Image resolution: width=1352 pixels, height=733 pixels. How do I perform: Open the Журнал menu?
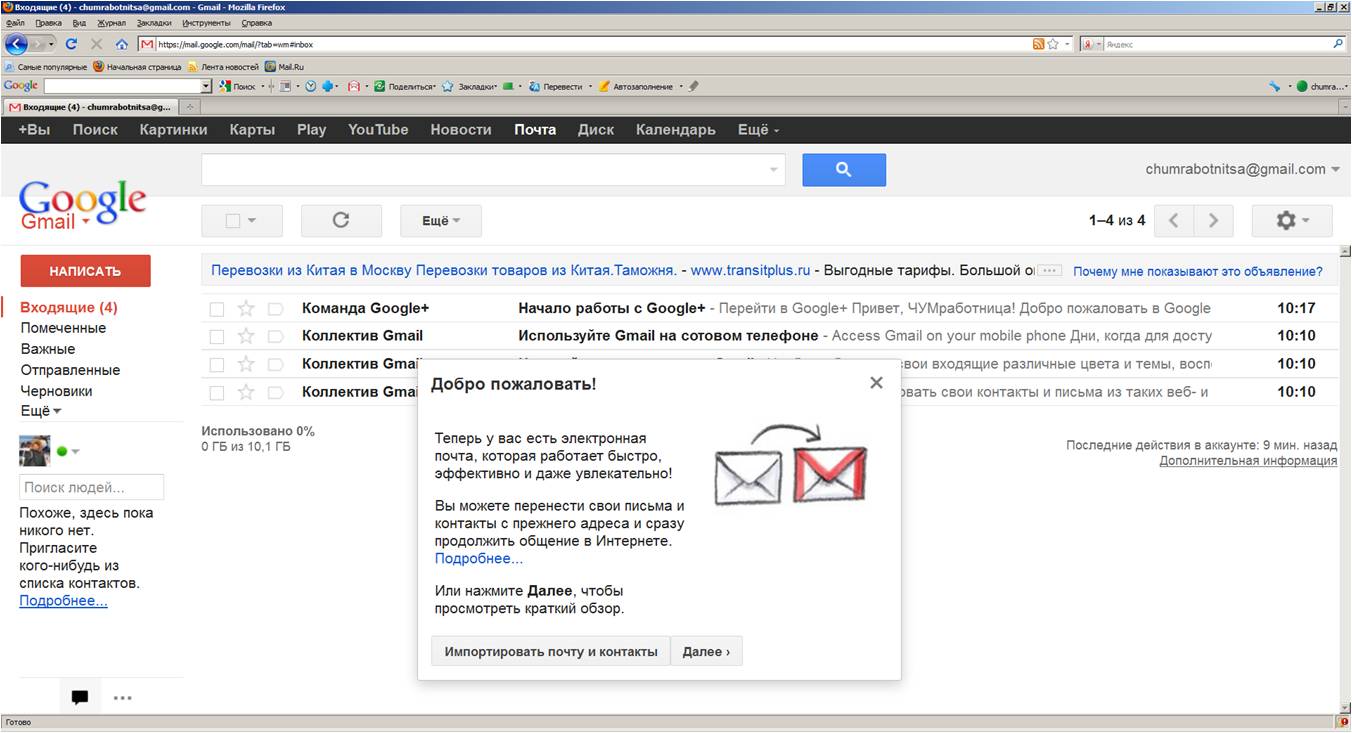point(112,22)
